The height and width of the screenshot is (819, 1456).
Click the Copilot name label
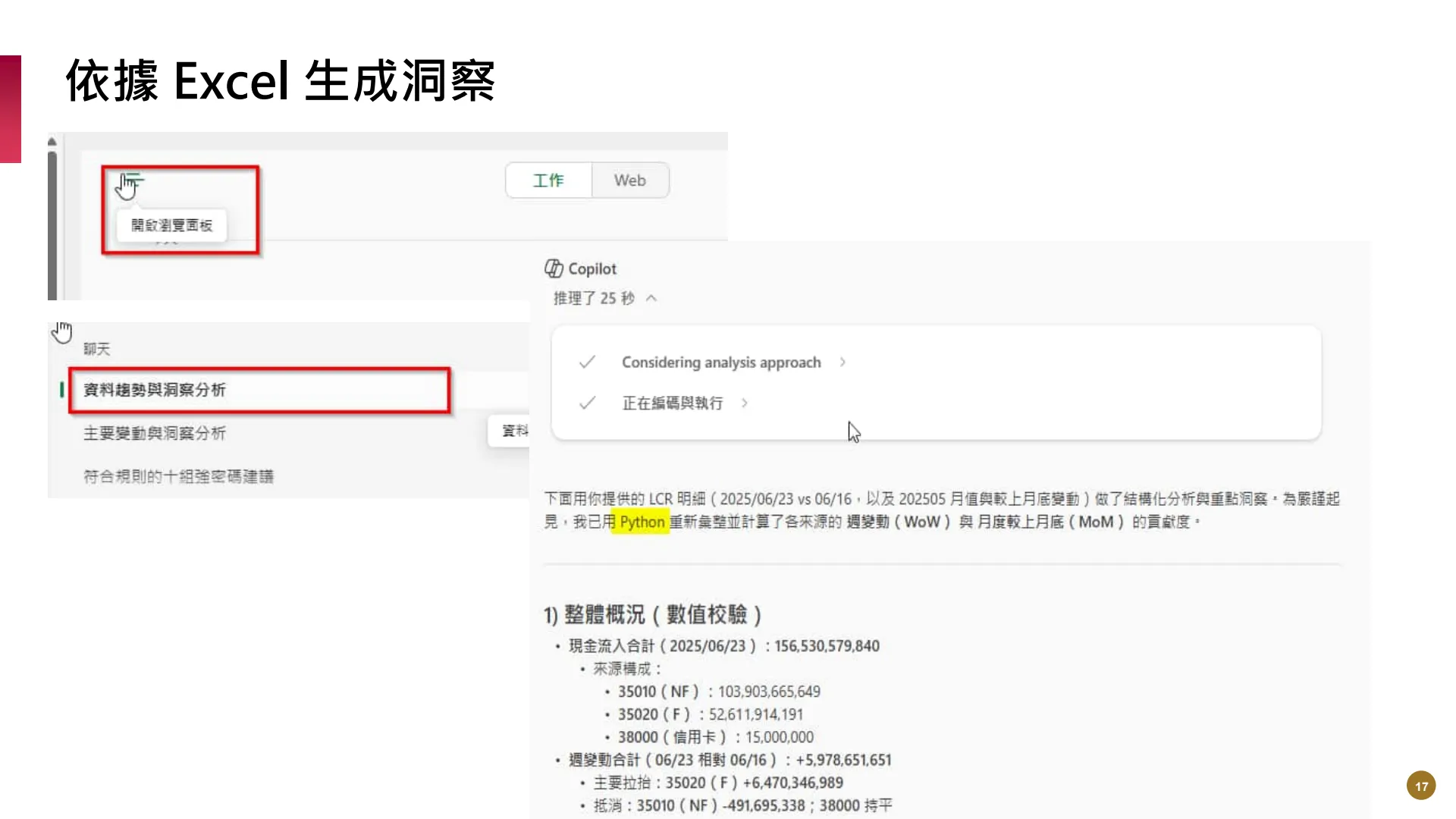click(x=592, y=268)
